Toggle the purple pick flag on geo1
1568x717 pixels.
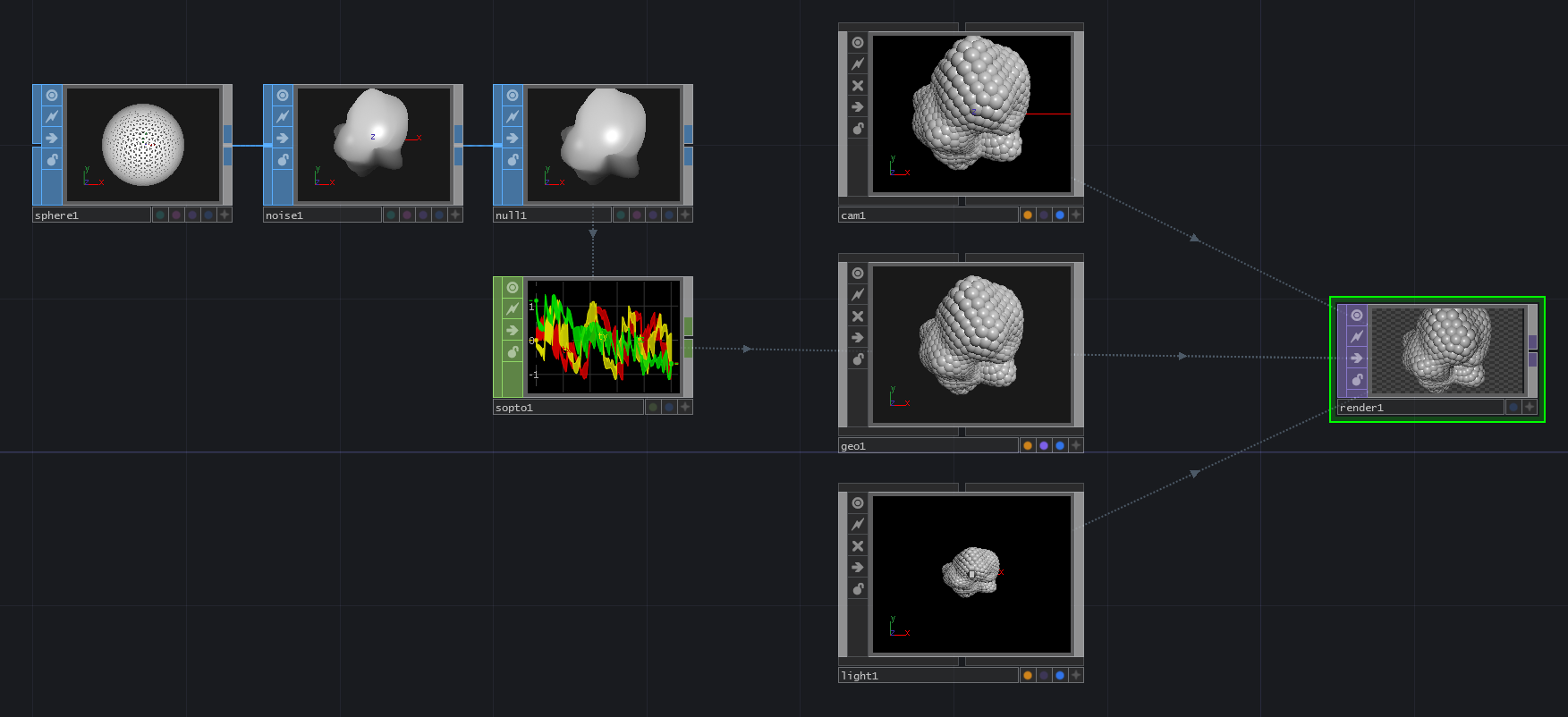(x=1044, y=445)
